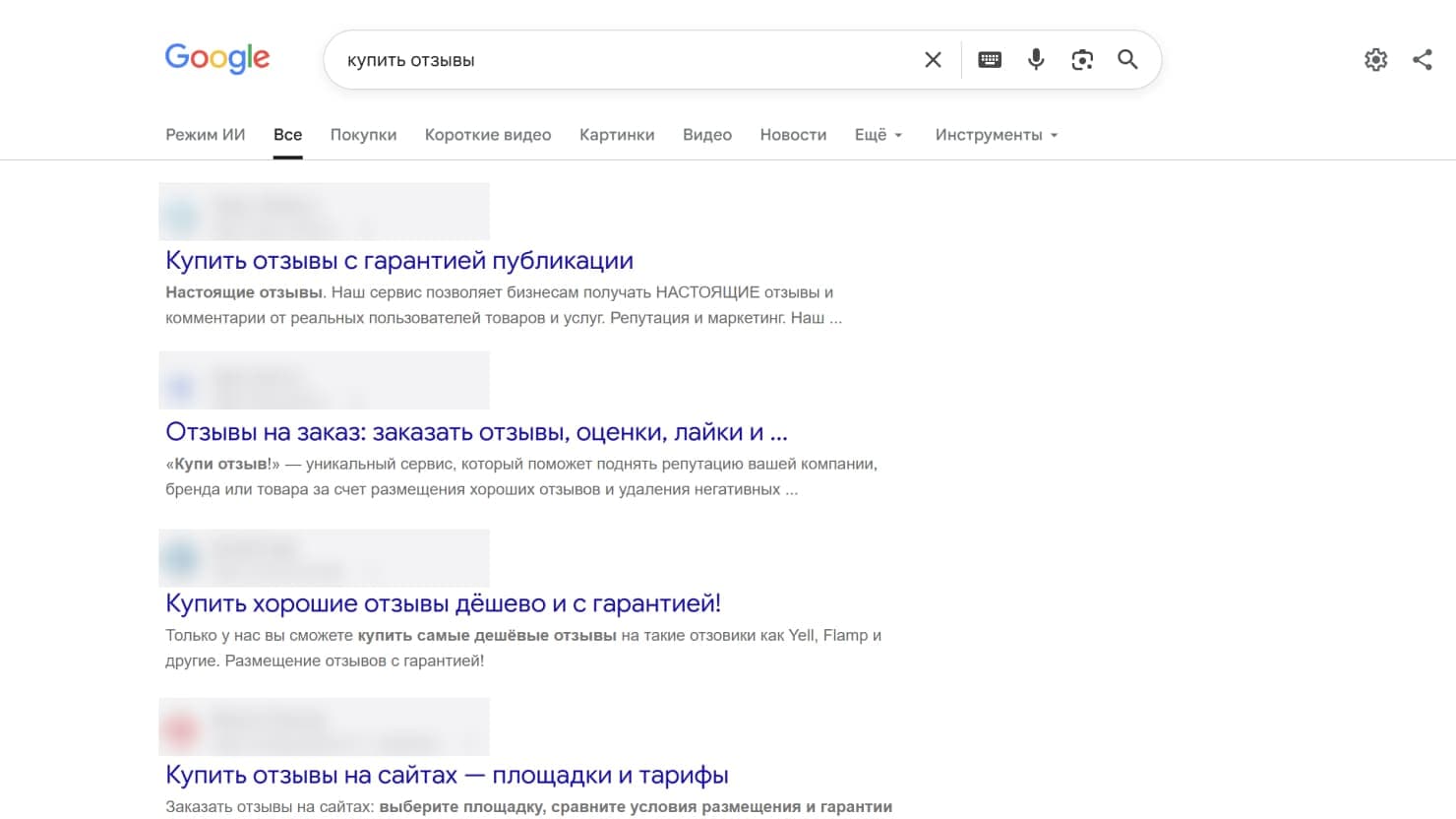Viewport: 1456px width, 819px height.
Task: Switch to 'Картинки' tab
Action: (x=617, y=135)
